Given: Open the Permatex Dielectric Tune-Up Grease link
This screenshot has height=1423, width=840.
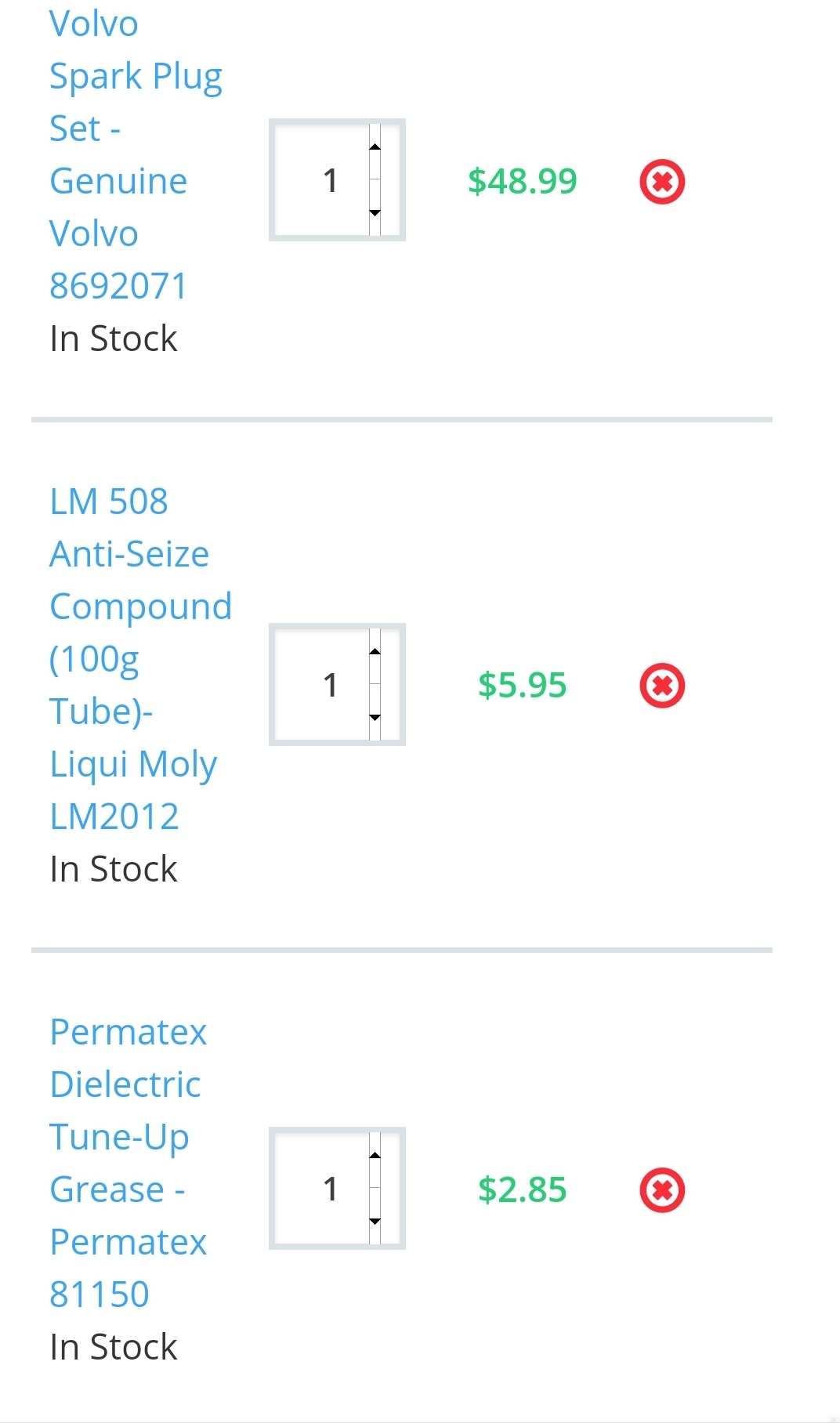Looking at the screenshot, I should 125,1084.
